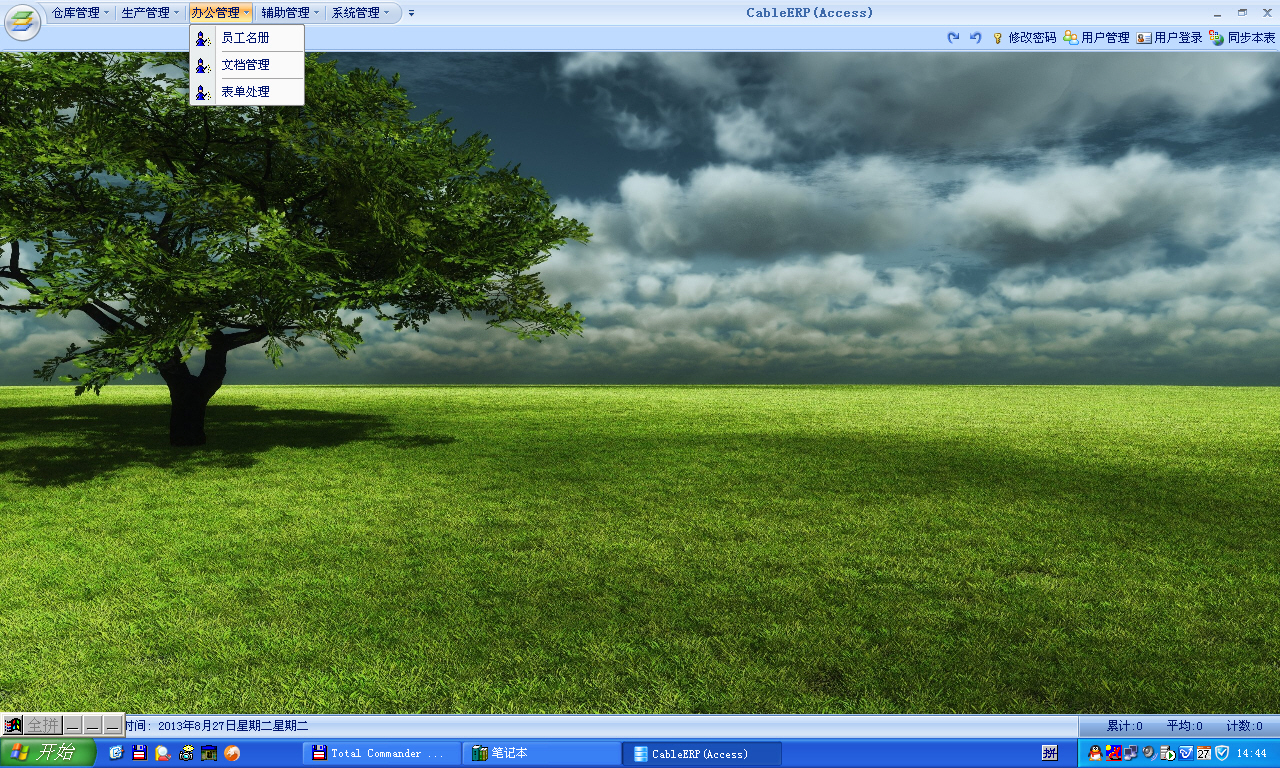Select 表单处理 menu entry

click(246, 92)
